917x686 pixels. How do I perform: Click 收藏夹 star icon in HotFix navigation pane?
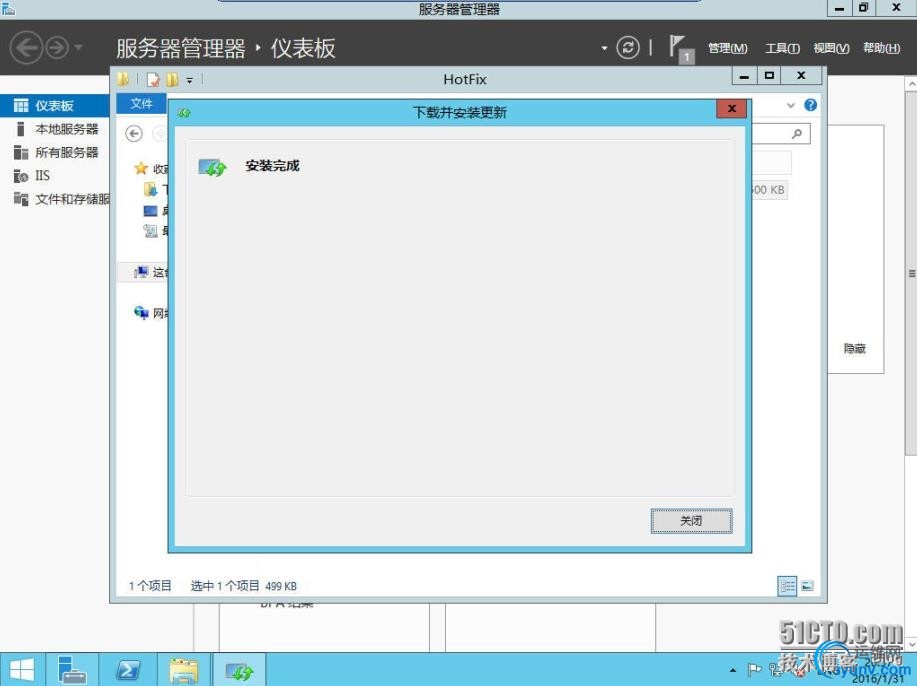pos(141,168)
